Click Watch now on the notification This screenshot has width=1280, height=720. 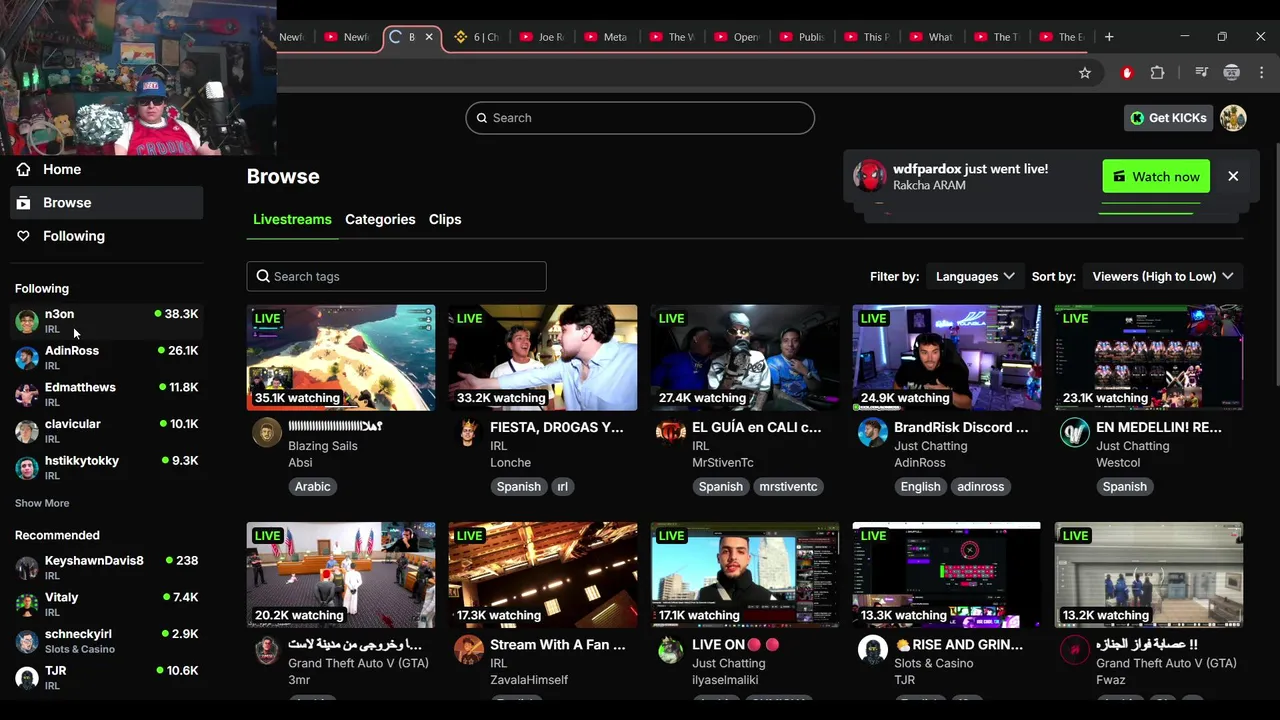[1156, 176]
